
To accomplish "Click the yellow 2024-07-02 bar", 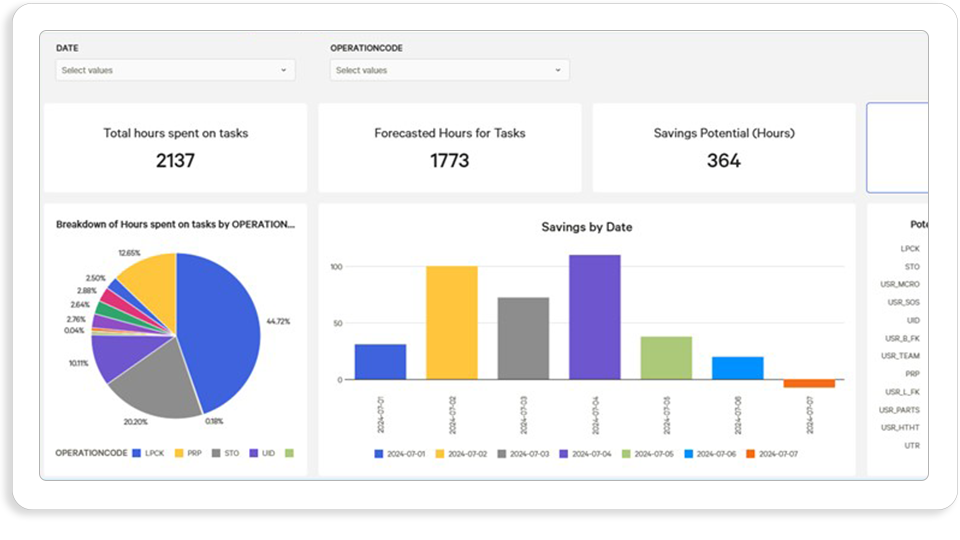I will pos(452,323).
